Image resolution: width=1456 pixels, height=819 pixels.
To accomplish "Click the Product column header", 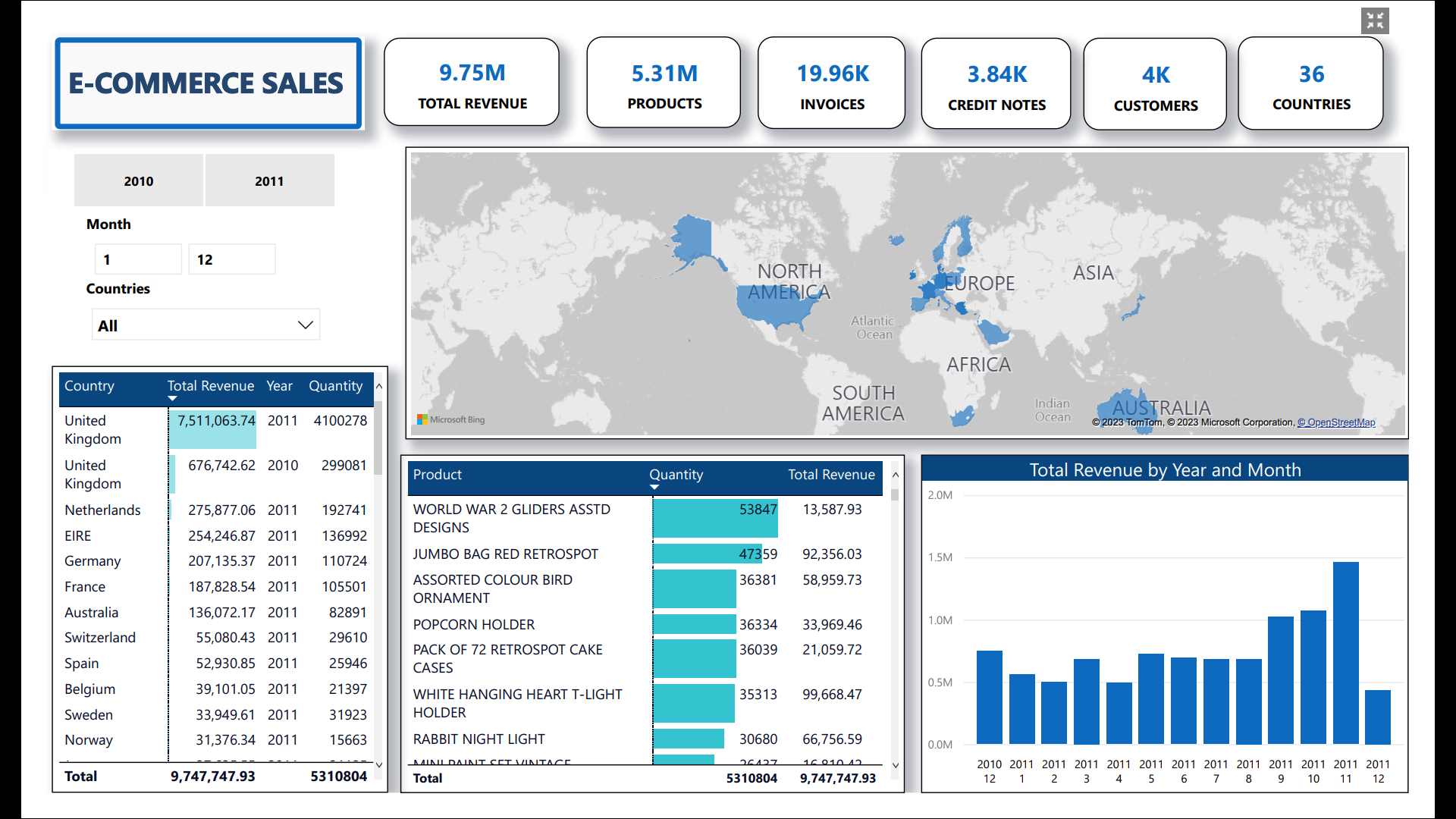I will coord(438,475).
